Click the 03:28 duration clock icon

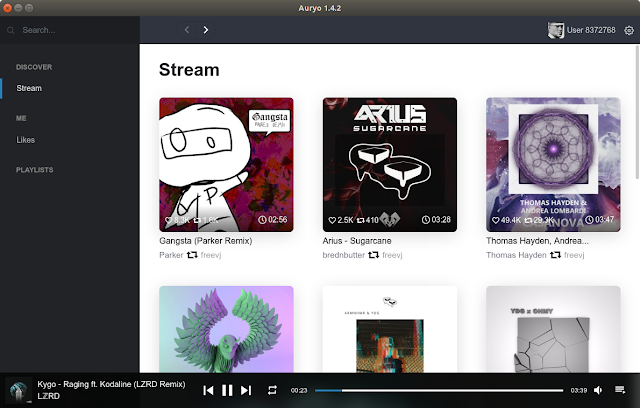[426, 220]
